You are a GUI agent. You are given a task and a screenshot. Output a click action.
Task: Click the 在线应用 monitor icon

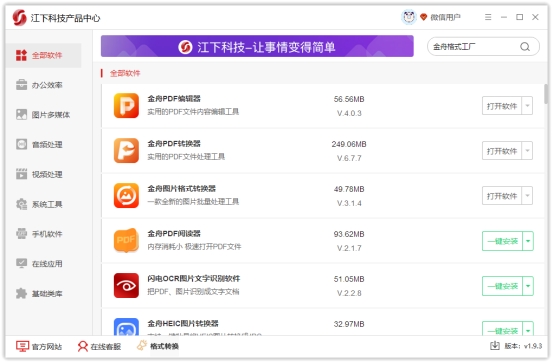click(21, 263)
